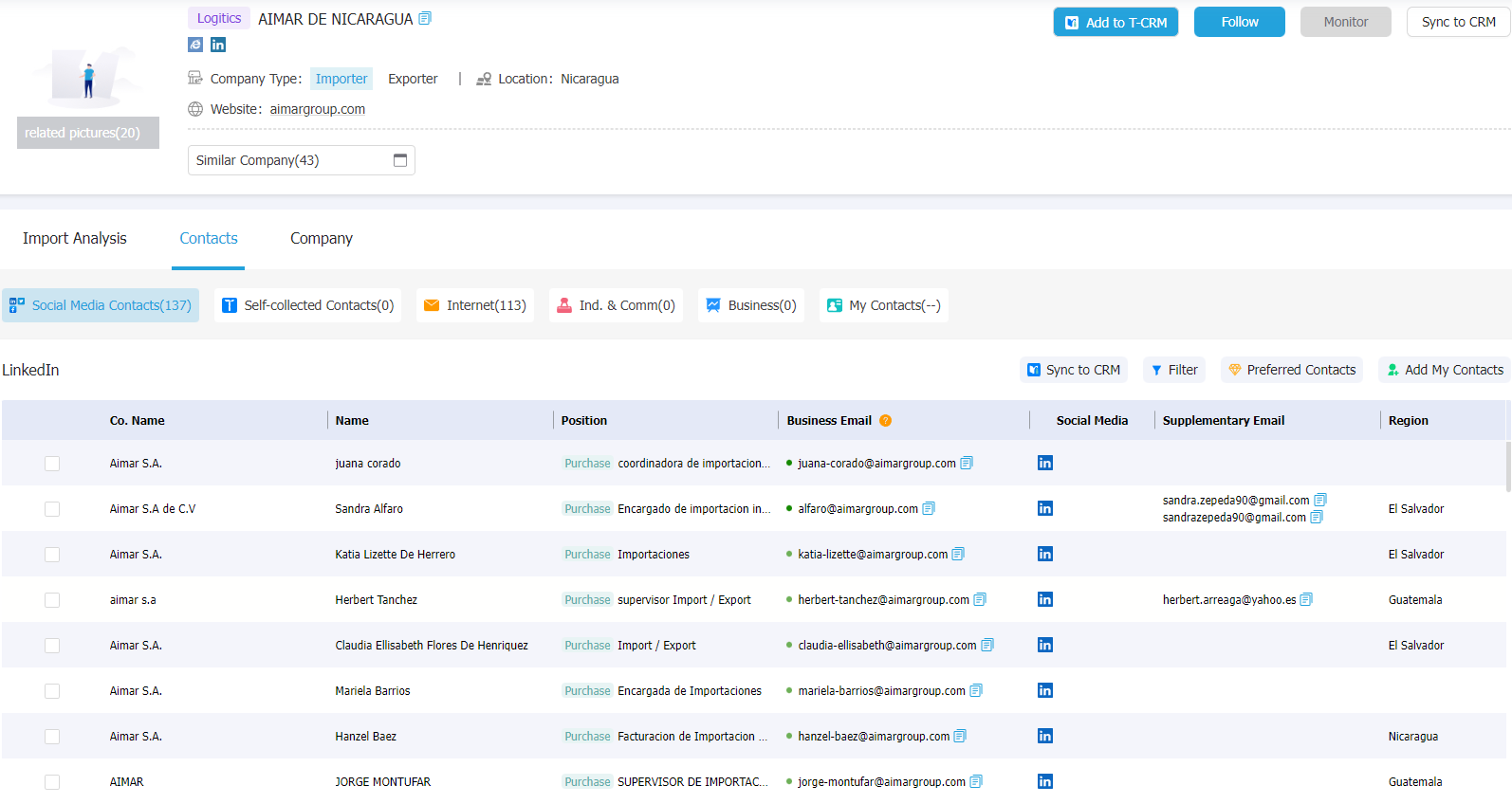Copy email hanzel-baez@aimargroup.com icon
Image resolution: width=1512 pixels, height=804 pixels.
[x=960, y=736]
